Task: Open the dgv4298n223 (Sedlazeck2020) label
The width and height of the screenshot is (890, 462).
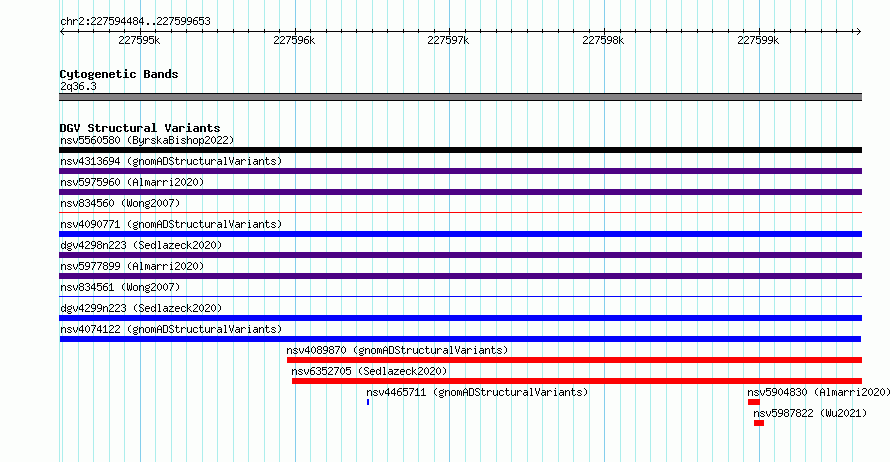Action: [141, 245]
